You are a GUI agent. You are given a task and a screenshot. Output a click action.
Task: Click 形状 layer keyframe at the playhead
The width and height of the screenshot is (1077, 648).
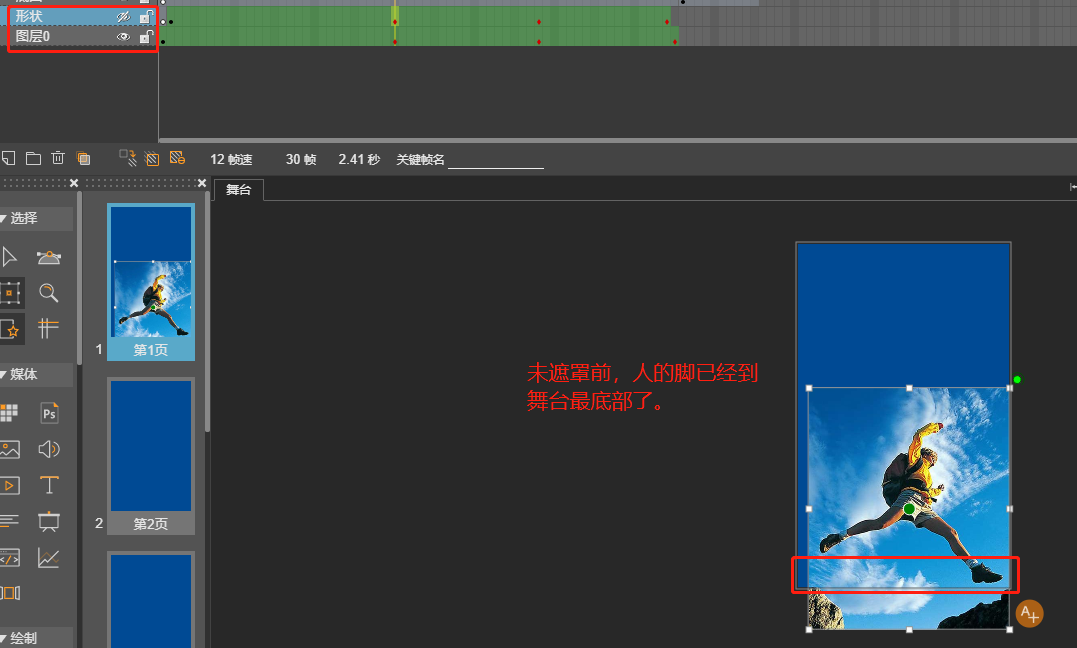(395, 22)
